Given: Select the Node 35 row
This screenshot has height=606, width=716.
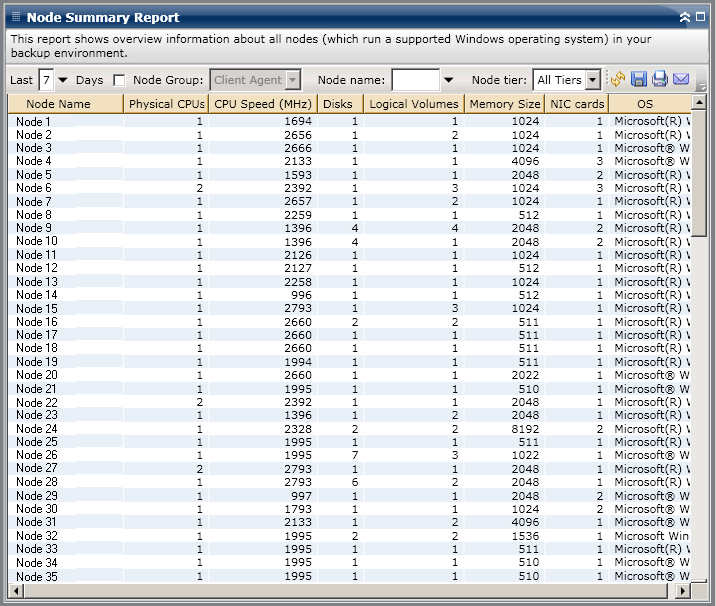Looking at the screenshot, I should coord(349,576).
